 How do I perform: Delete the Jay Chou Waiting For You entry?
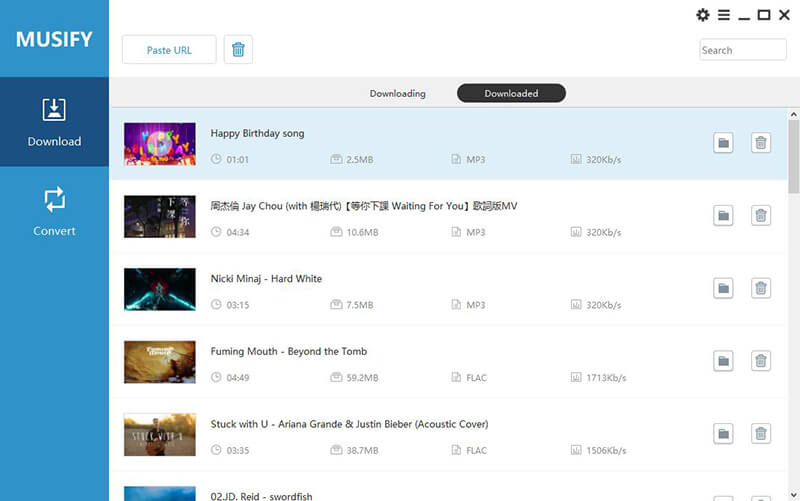[761, 216]
